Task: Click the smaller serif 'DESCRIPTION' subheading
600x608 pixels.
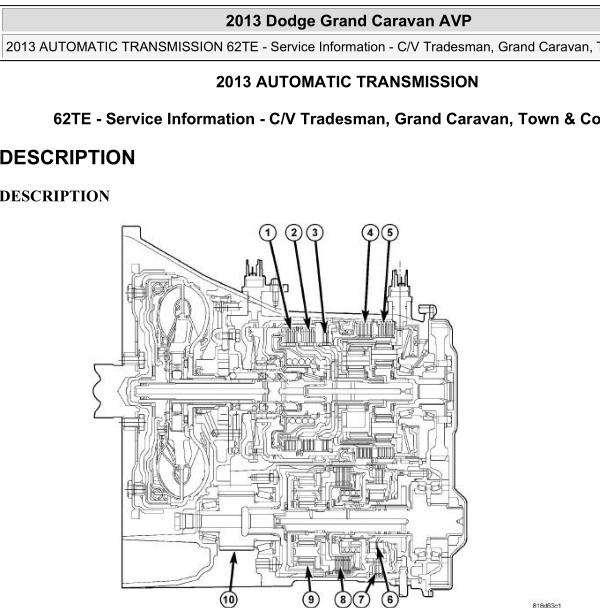Action: click(x=55, y=196)
